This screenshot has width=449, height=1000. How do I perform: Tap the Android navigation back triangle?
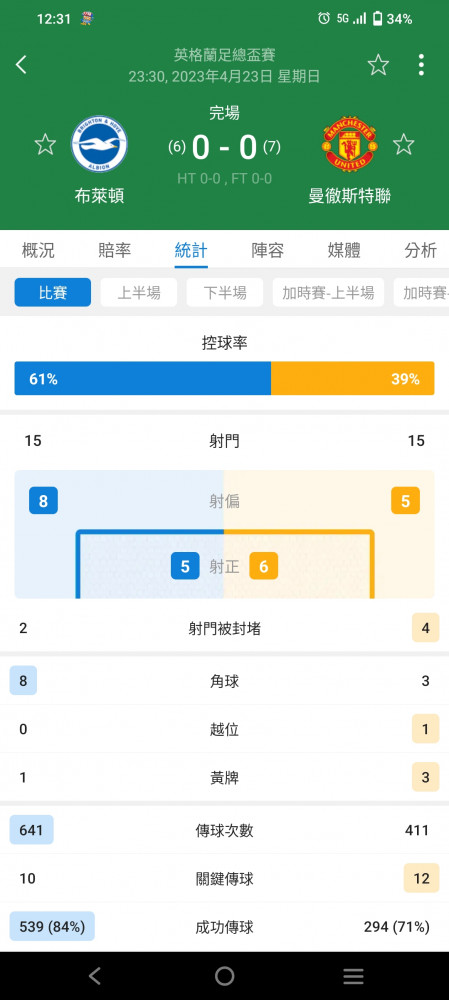point(95,976)
